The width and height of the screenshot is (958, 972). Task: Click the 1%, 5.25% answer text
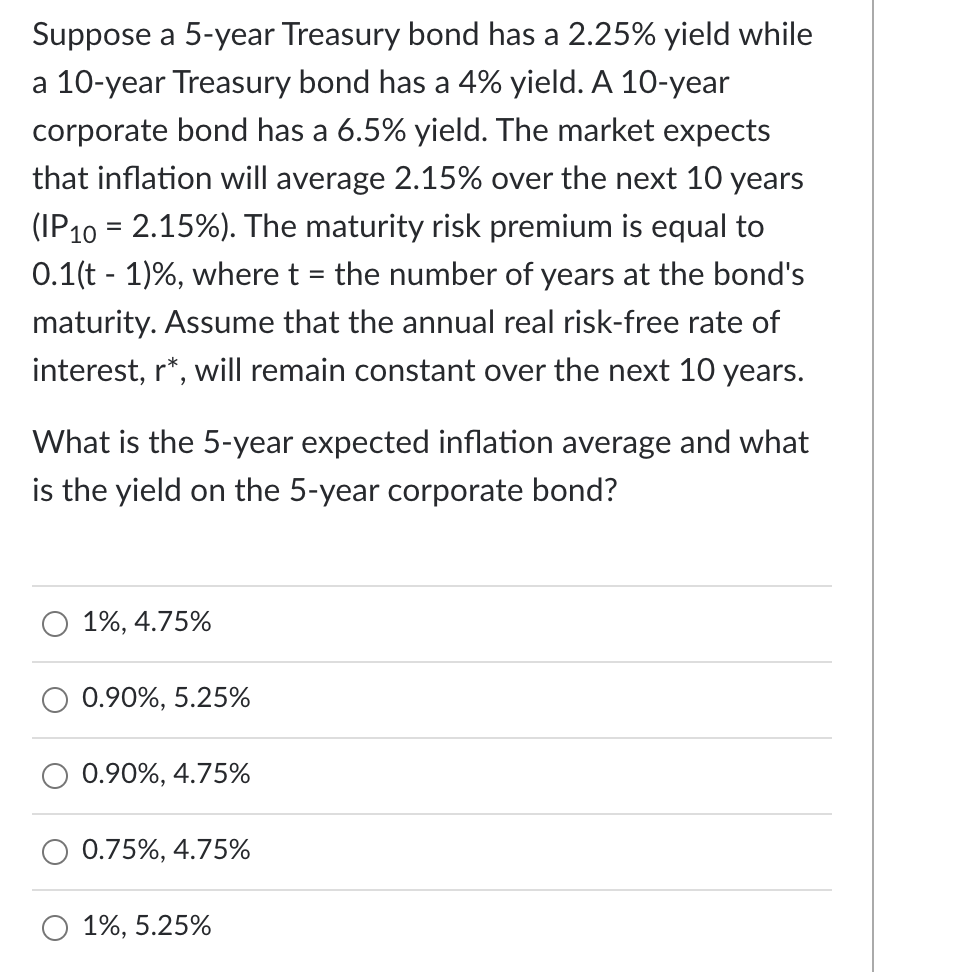click(147, 926)
